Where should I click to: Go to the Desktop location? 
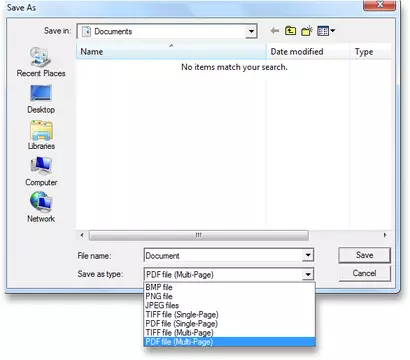tap(41, 99)
